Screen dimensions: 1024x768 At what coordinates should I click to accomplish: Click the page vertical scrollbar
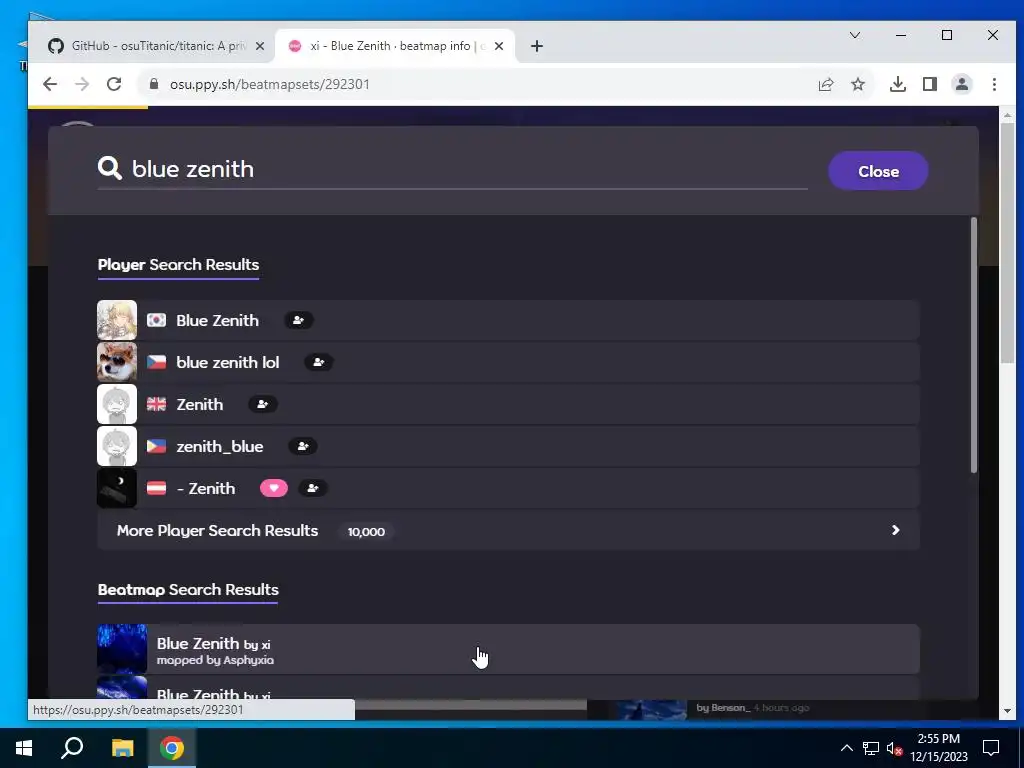pos(1008,243)
